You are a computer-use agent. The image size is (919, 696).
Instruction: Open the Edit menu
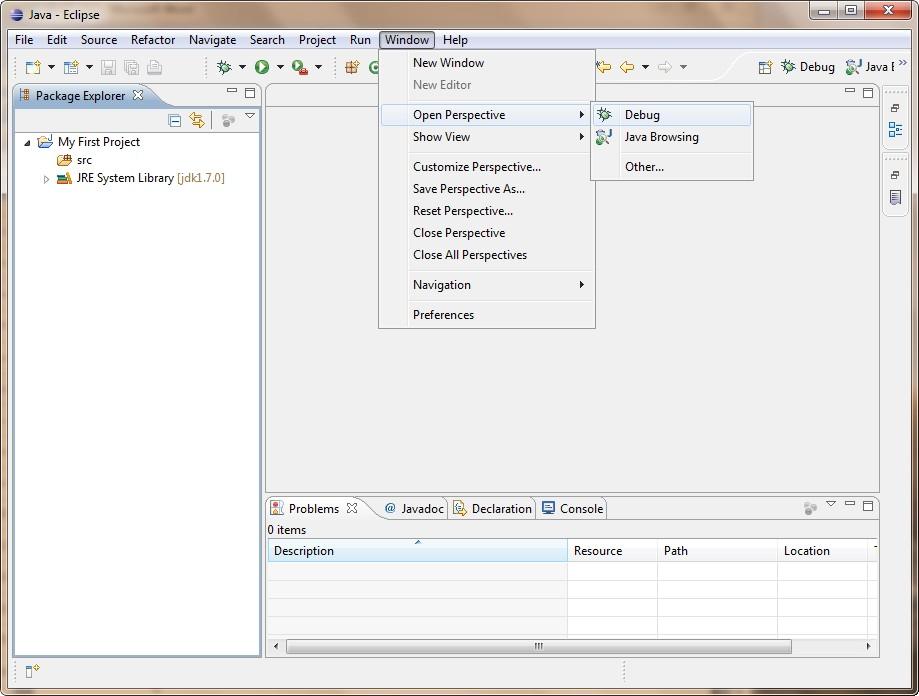pyautogui.click(x=57, y=40)
